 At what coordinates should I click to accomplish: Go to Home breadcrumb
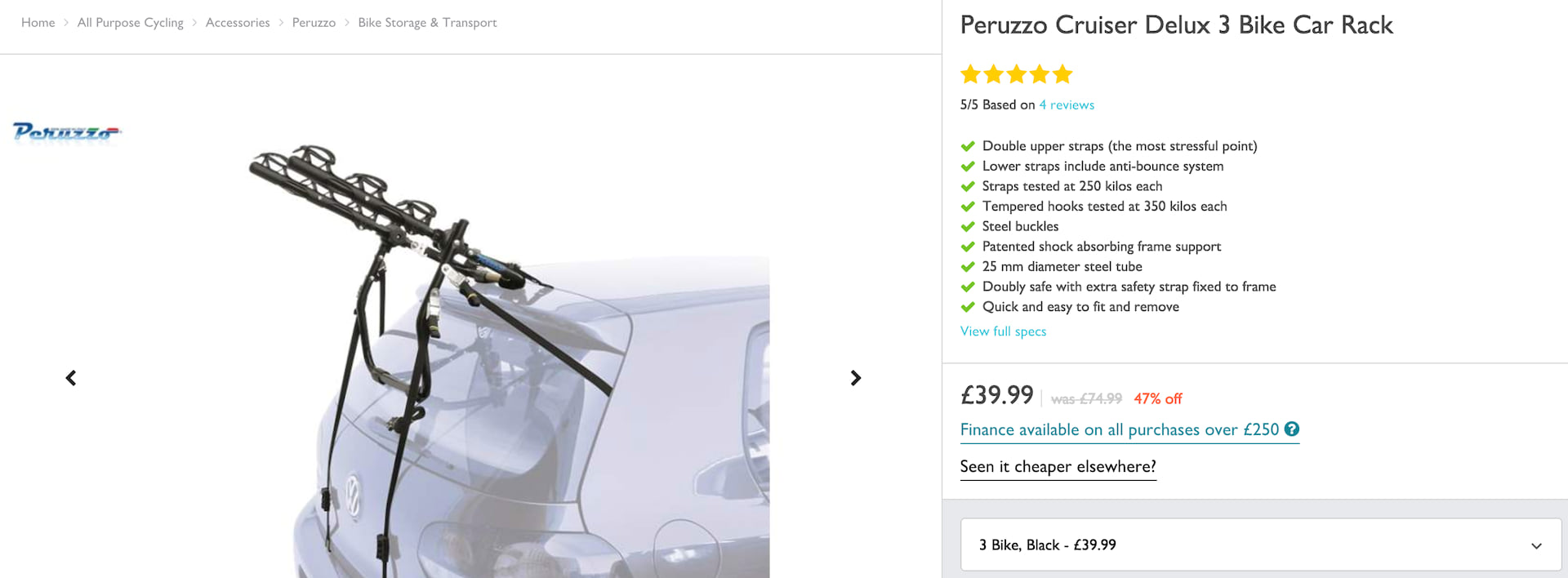pyautogui.click(x=38, y=23)
